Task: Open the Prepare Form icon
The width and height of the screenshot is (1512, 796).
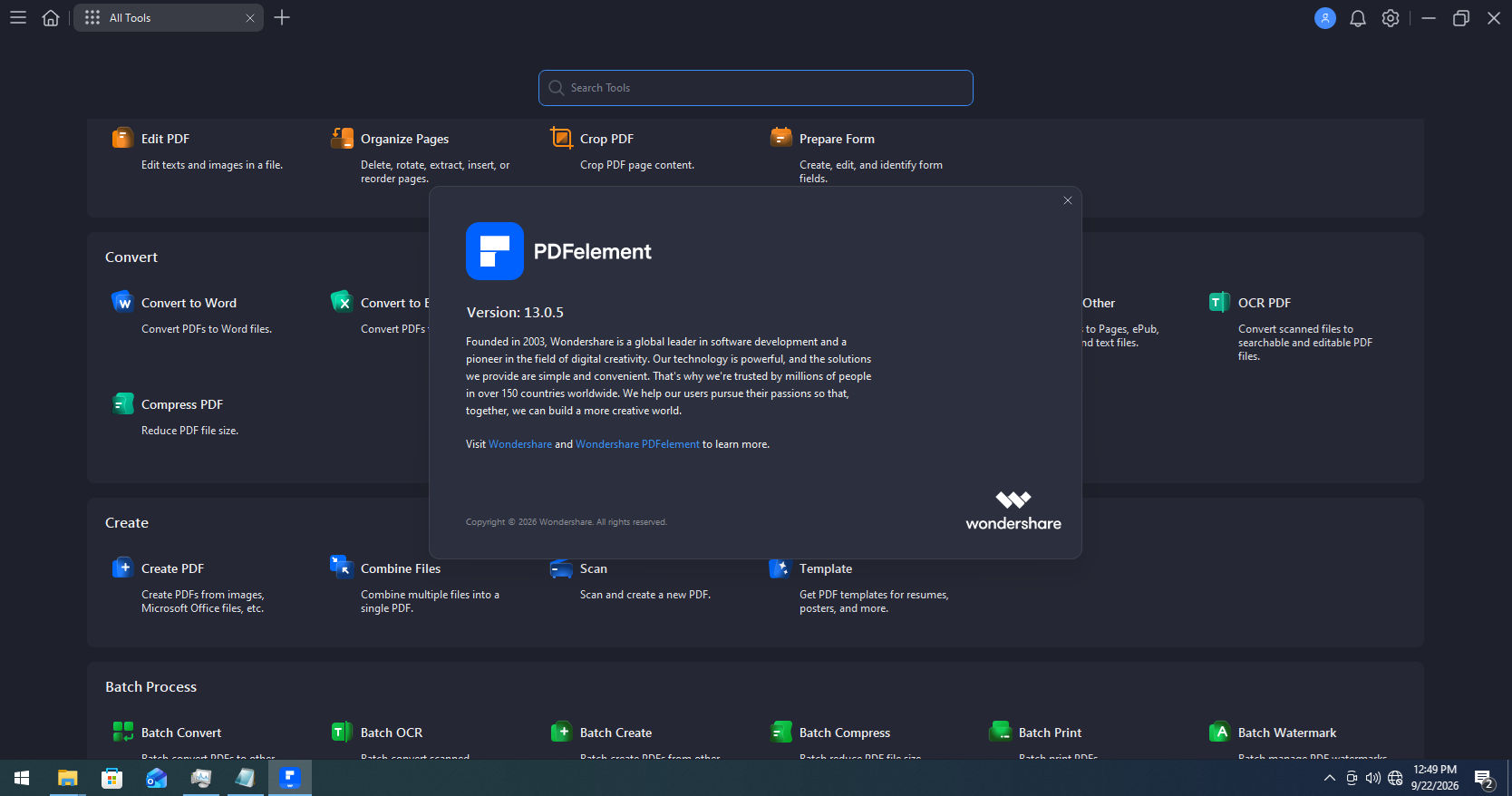Action: pyautogui.click(x=780, y=138)
